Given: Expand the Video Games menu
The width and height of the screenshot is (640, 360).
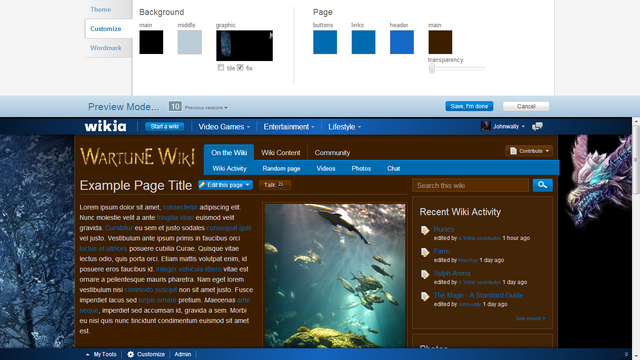Looking at the screenshot, I should (x=224, y=127).
